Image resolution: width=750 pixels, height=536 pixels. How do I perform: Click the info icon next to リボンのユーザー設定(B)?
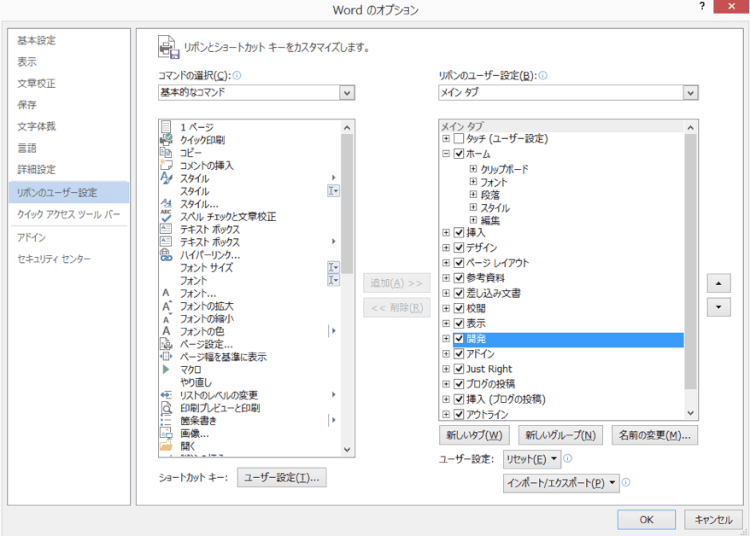(x=542, y=75)
